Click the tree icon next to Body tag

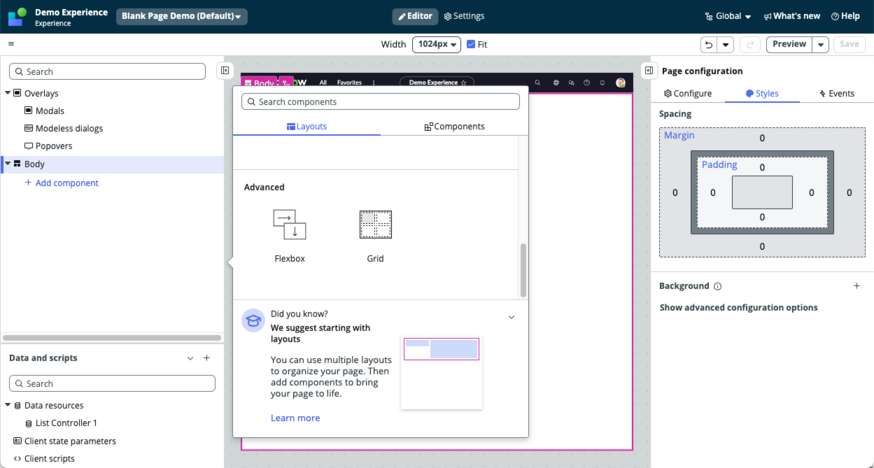pos(285,83)
